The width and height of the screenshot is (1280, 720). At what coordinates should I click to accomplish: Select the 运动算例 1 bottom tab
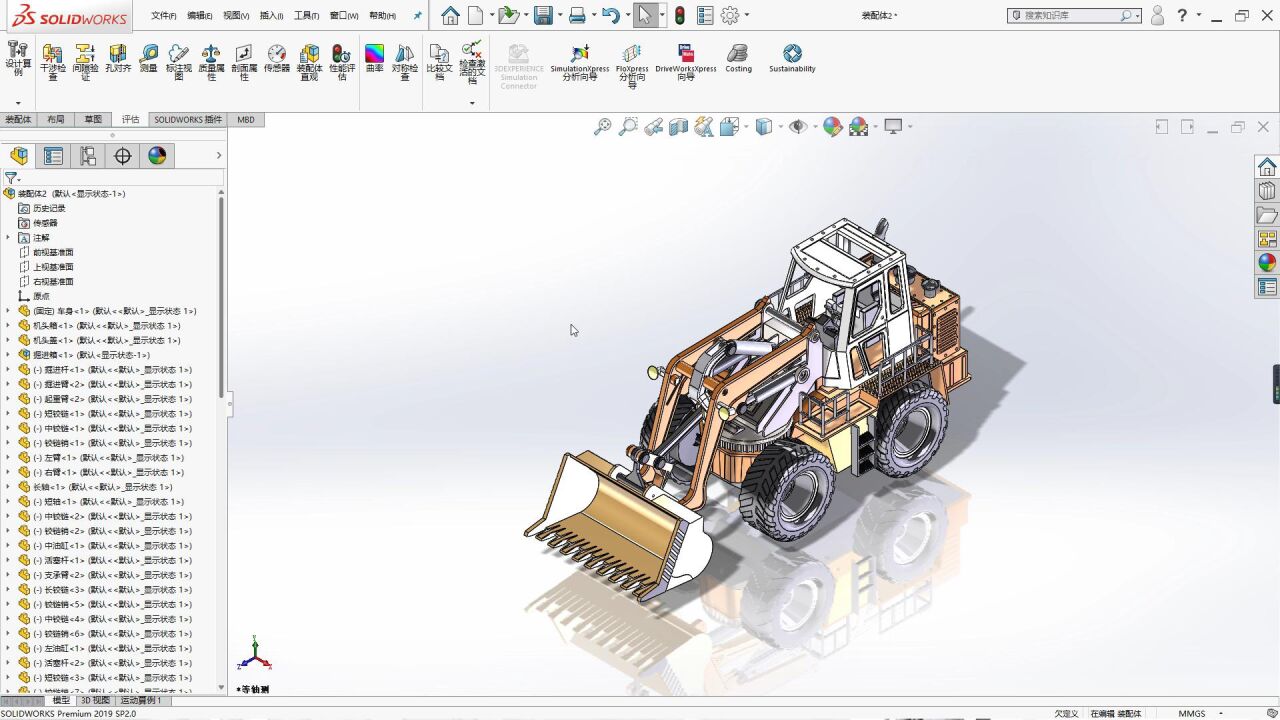point(140,701)
